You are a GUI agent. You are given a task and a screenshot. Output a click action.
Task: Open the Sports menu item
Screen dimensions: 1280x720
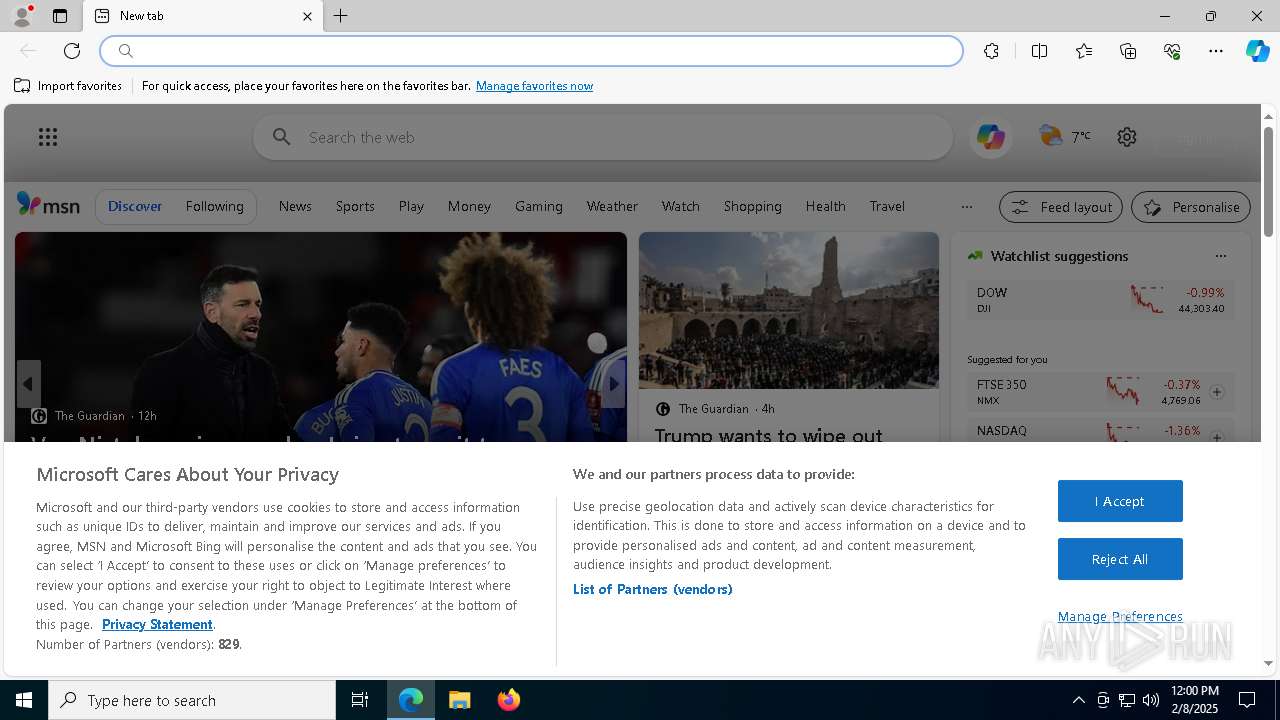tap(355, 206)
